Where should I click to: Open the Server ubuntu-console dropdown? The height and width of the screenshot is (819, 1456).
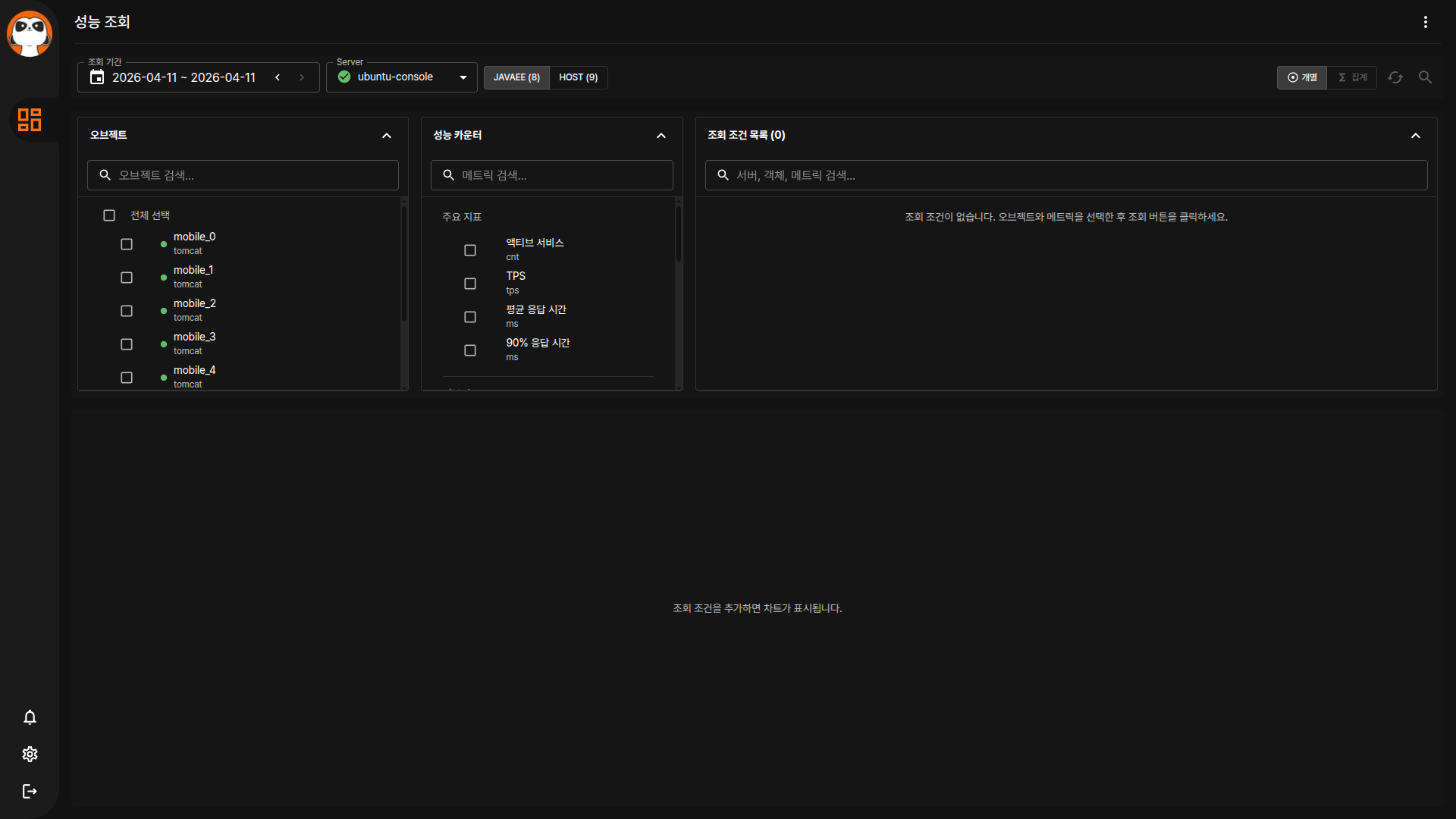[x=402, y=77]
